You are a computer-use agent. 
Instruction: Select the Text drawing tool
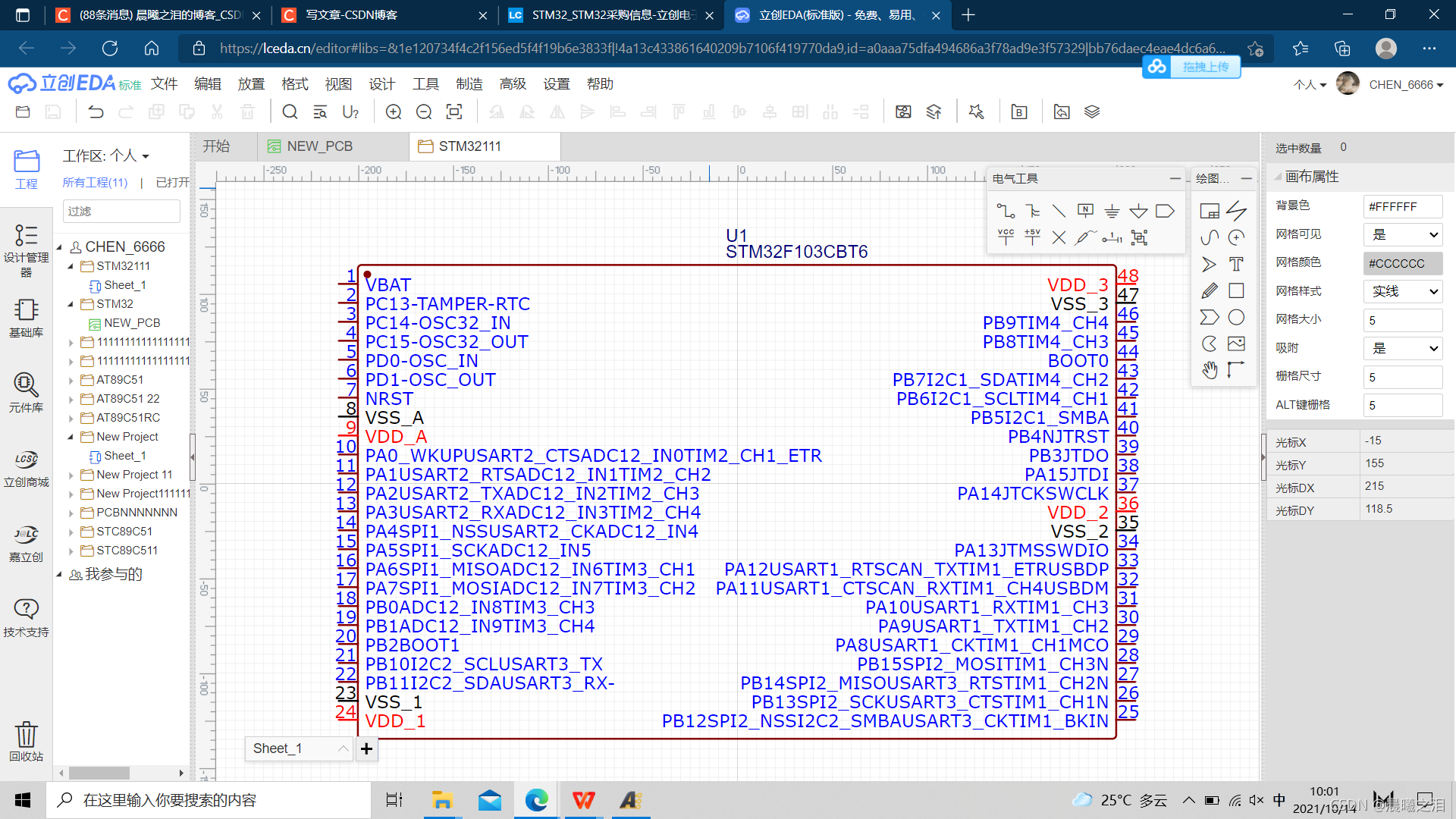pyautogui.click(x=1236, y=264)
